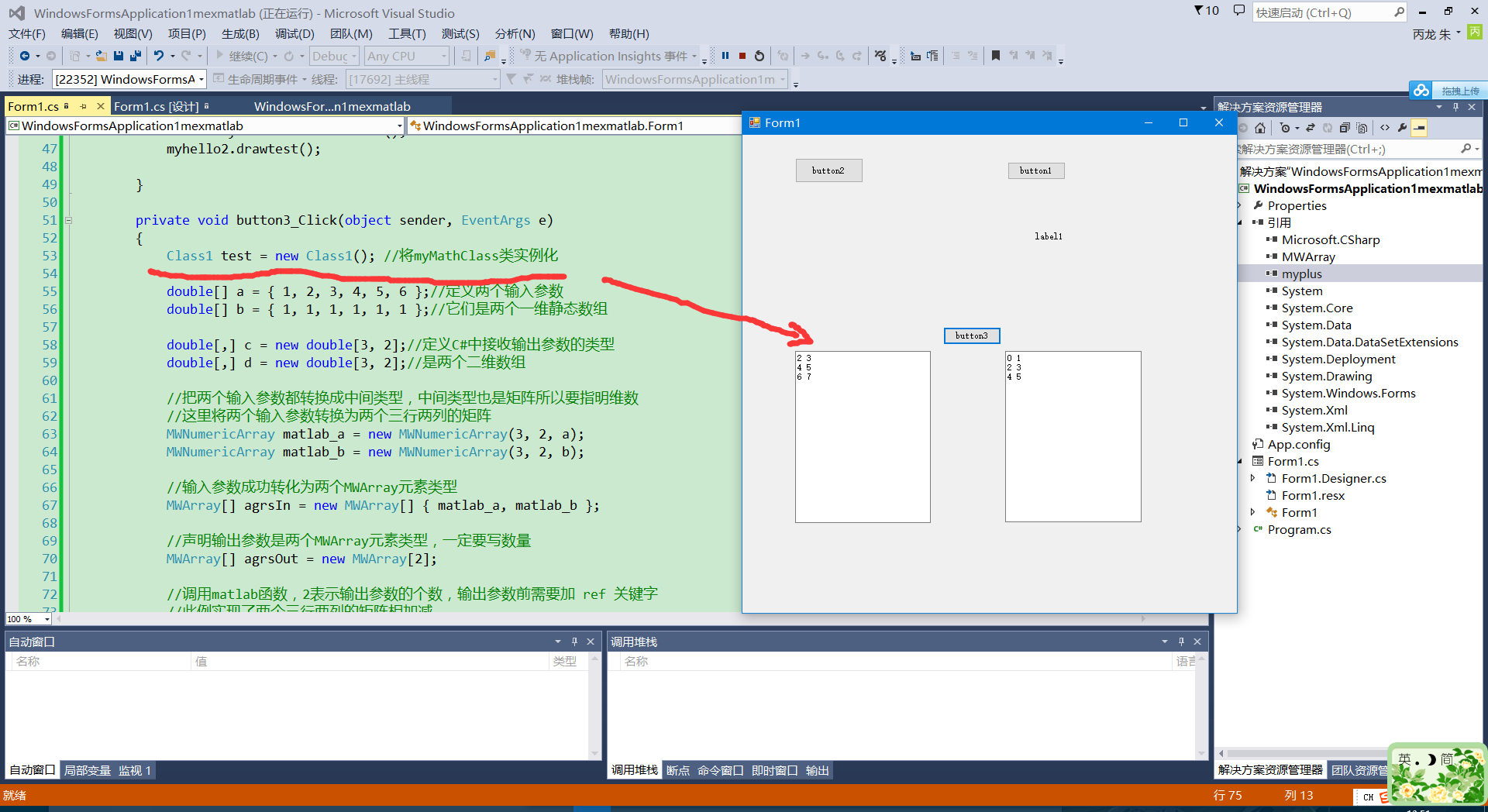Viewport: 1488px width, 812px height.
Task: Pin the Solution Explorer panel
Action: click(x=1455, y=107)
